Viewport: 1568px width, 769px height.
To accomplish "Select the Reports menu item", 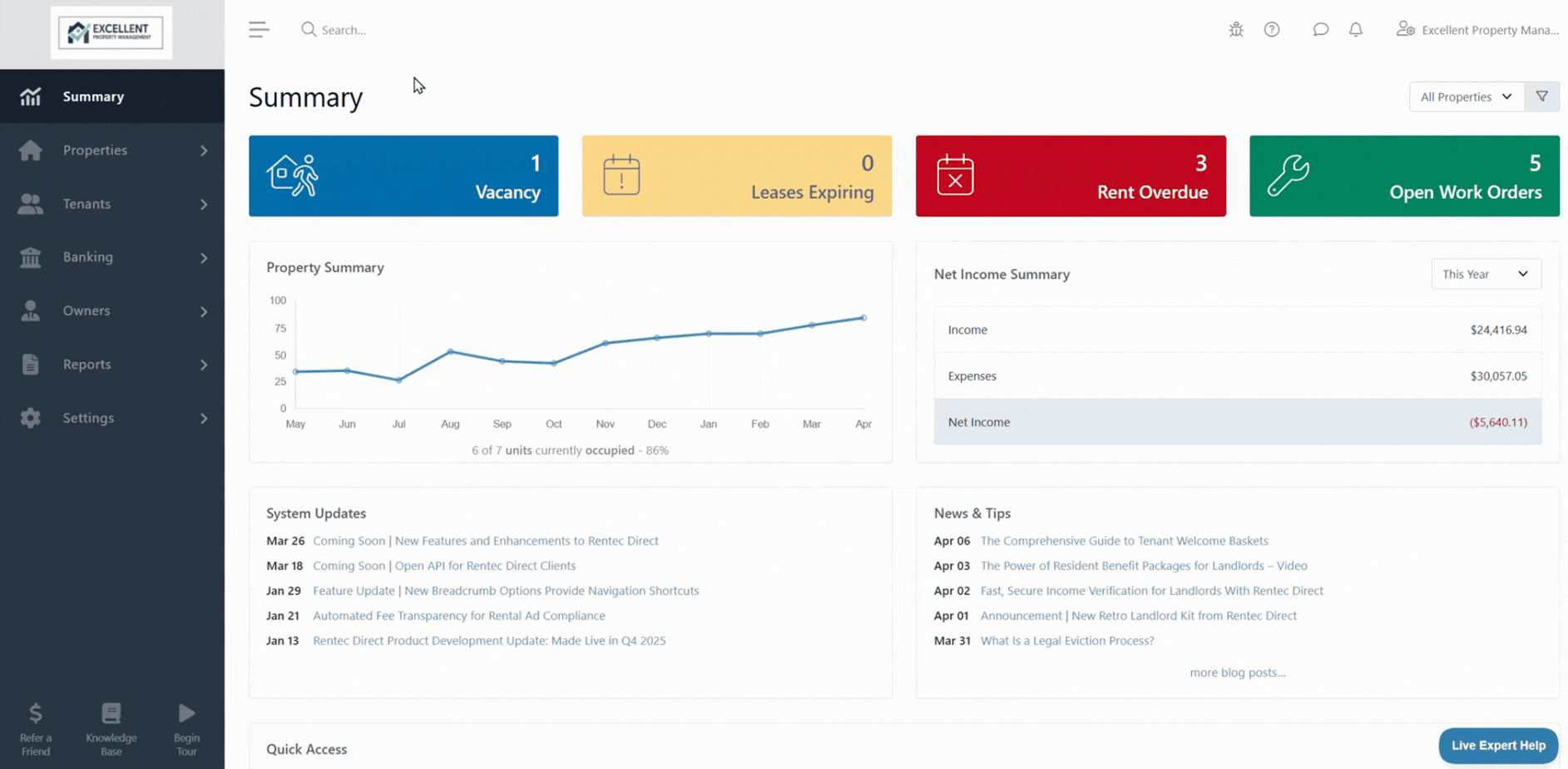I will pyautogui.click(x=112, y=365).
